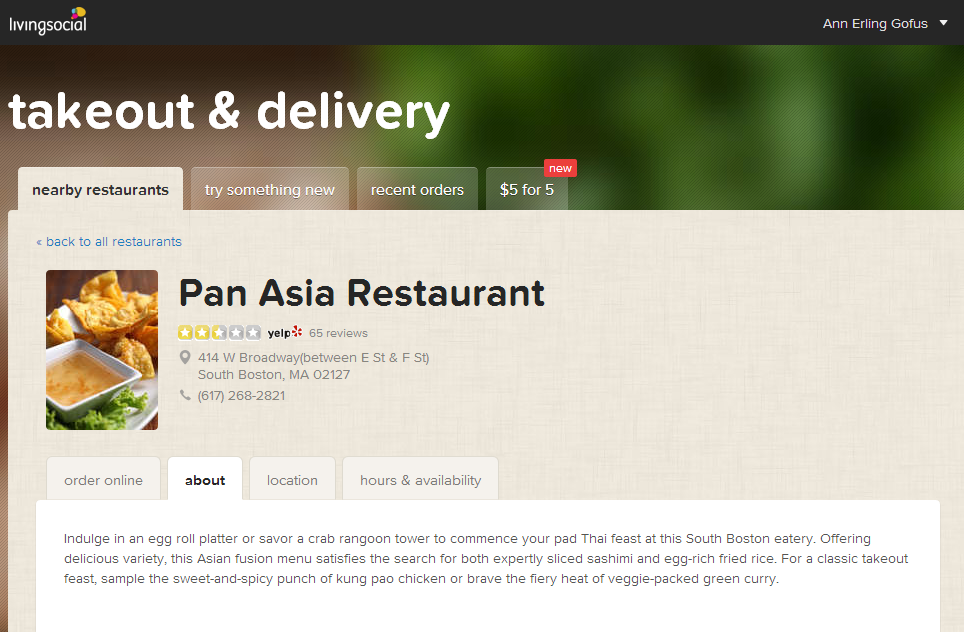This screenshot has height=632, width=964.
Task: Click the phone handset icon
Action: coord(184,395)
